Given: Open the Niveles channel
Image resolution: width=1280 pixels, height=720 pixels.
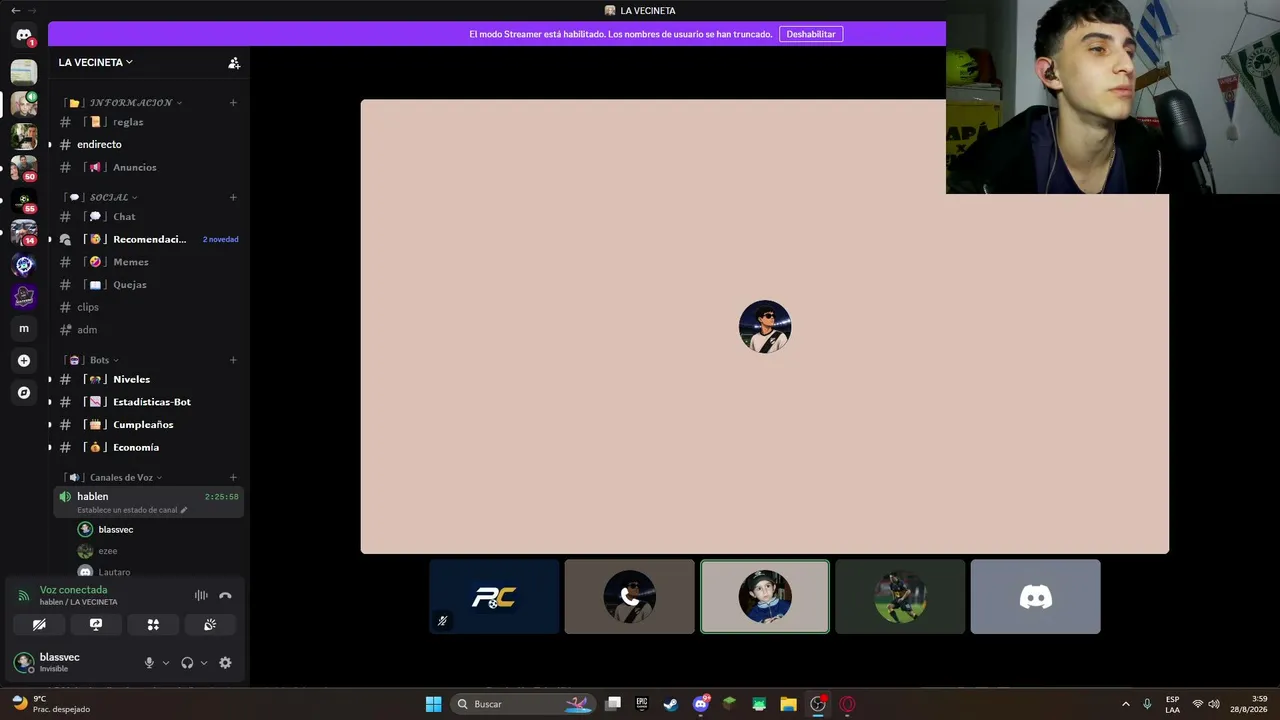Looking at the screenshot, I should 148,379.
